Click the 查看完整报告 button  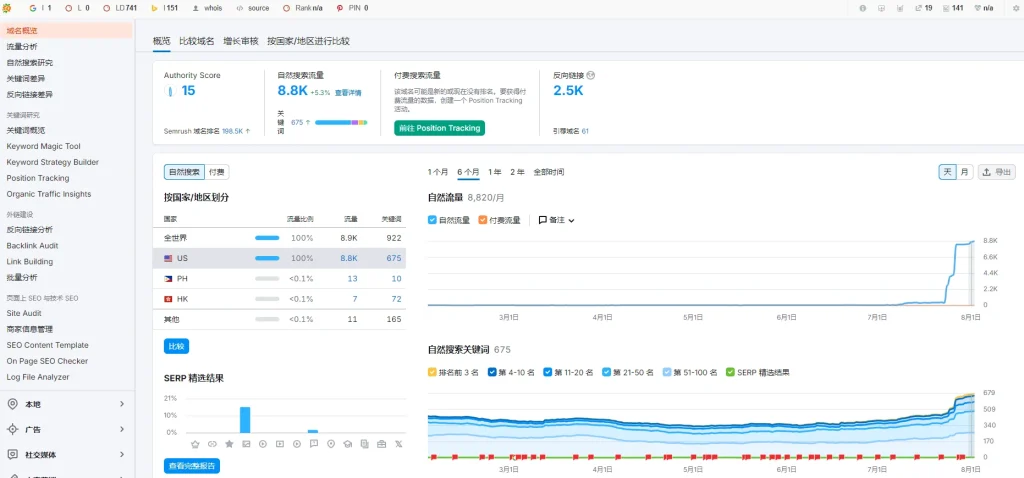192,466
